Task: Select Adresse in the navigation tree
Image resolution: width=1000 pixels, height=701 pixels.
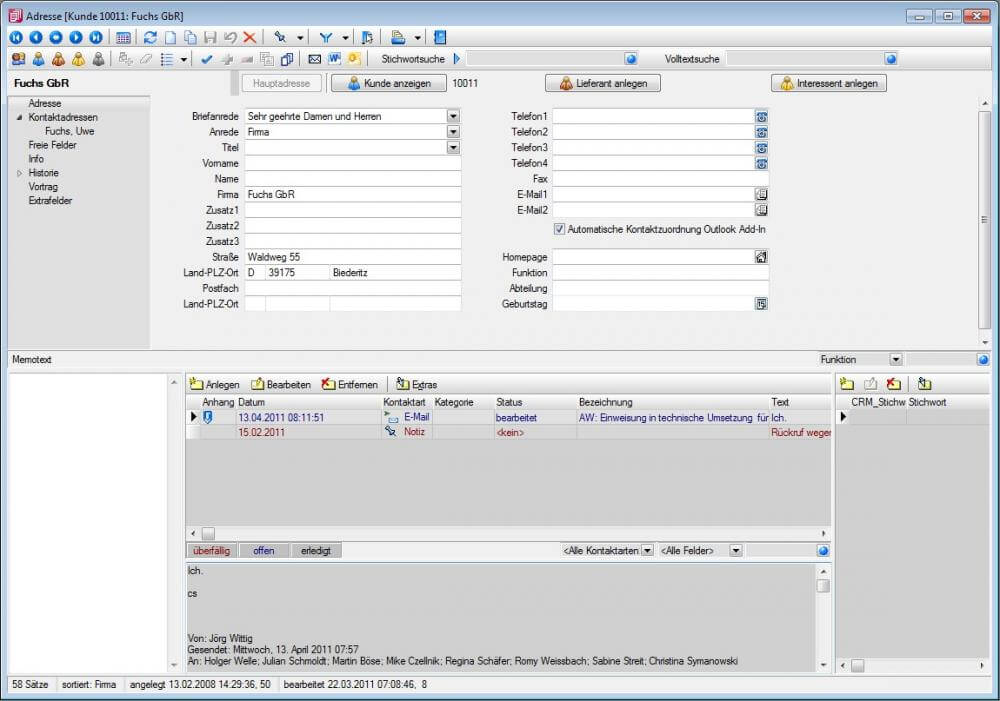Action: pos(45,103)
